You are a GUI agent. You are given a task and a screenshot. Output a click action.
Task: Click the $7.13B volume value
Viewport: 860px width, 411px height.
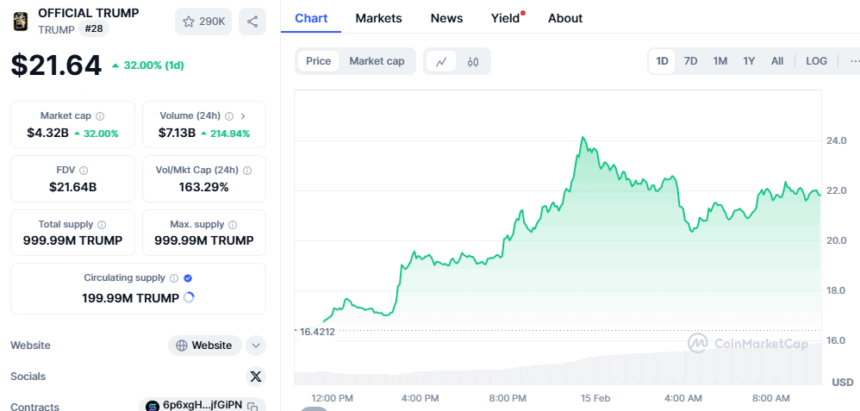pyautogui.click(x=177, y=133)
